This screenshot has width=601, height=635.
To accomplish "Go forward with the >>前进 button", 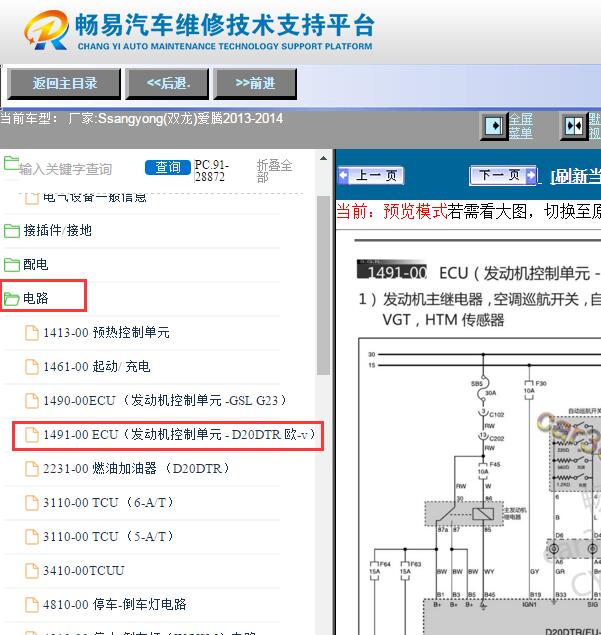I will coord(255,83).
